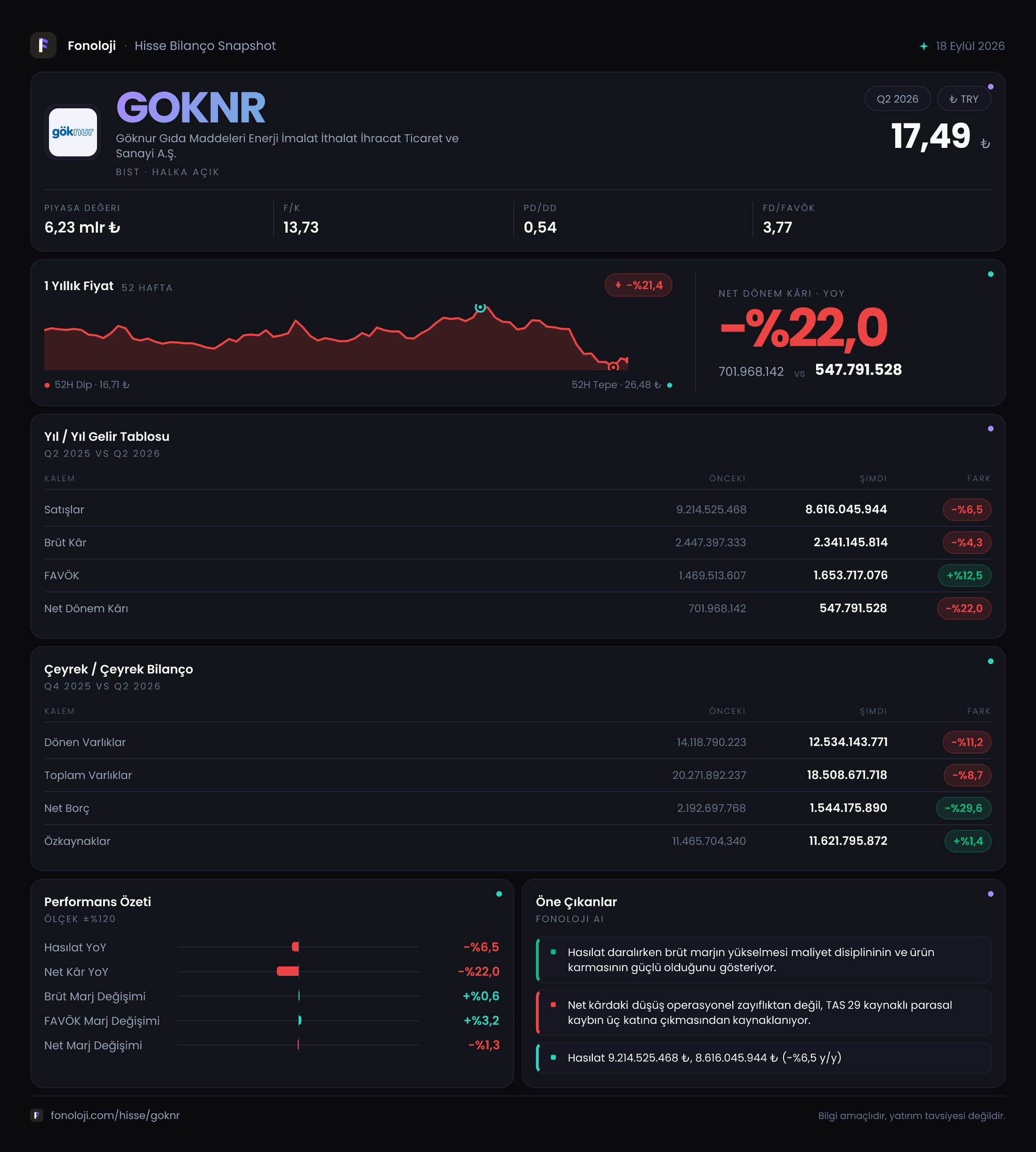Click the Satışlar -%6,5 difference badge
The width and height of the screenshot is (1036, 1152).
click(967, 510)
